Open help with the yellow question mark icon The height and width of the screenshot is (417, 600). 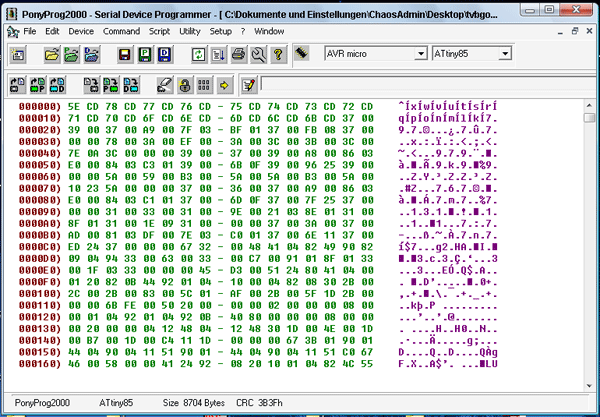tap(279, 55)
